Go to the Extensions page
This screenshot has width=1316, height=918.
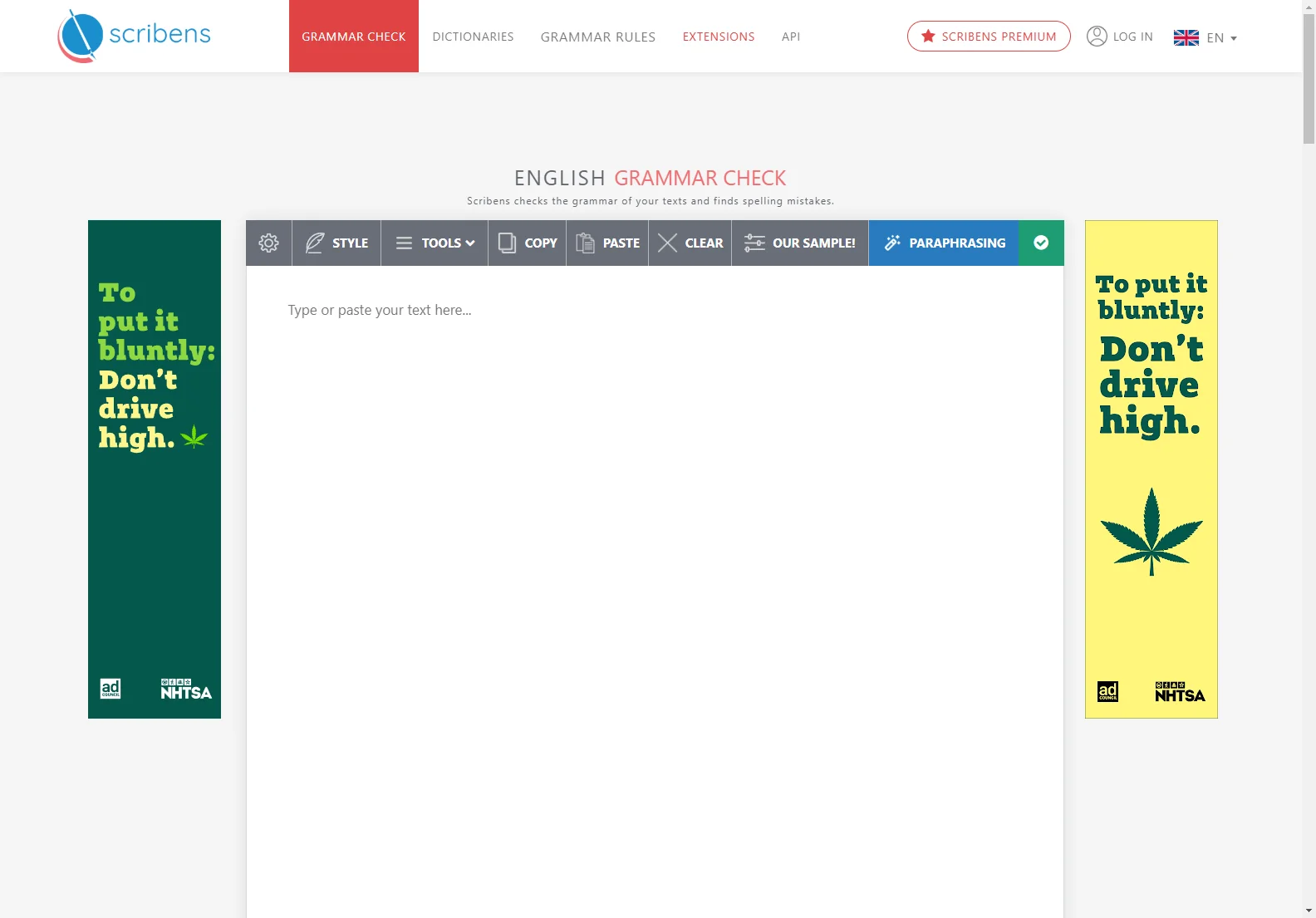719,37
